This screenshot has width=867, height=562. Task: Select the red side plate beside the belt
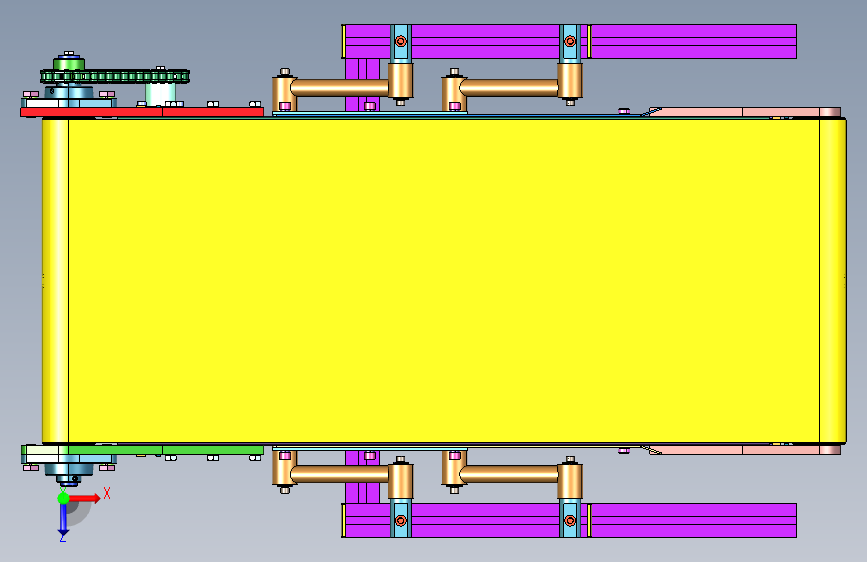click(142, 112)
